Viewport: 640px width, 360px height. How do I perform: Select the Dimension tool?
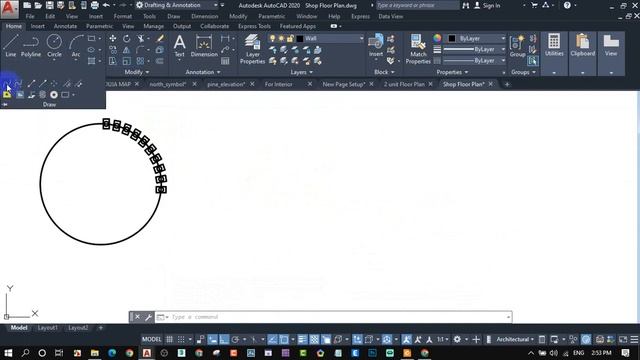click(204, 46)
